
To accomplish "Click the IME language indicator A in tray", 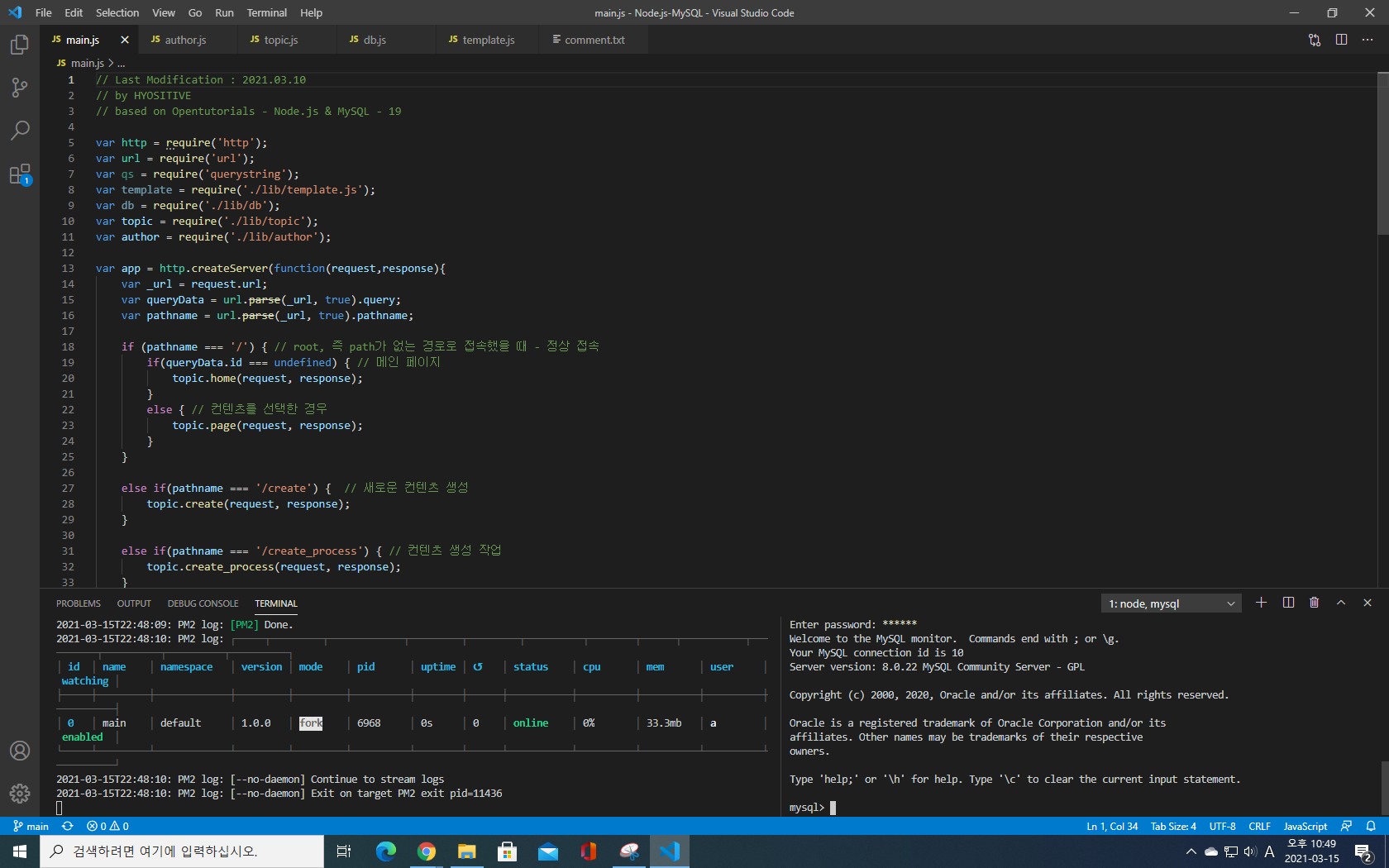I will point(1269,851).
